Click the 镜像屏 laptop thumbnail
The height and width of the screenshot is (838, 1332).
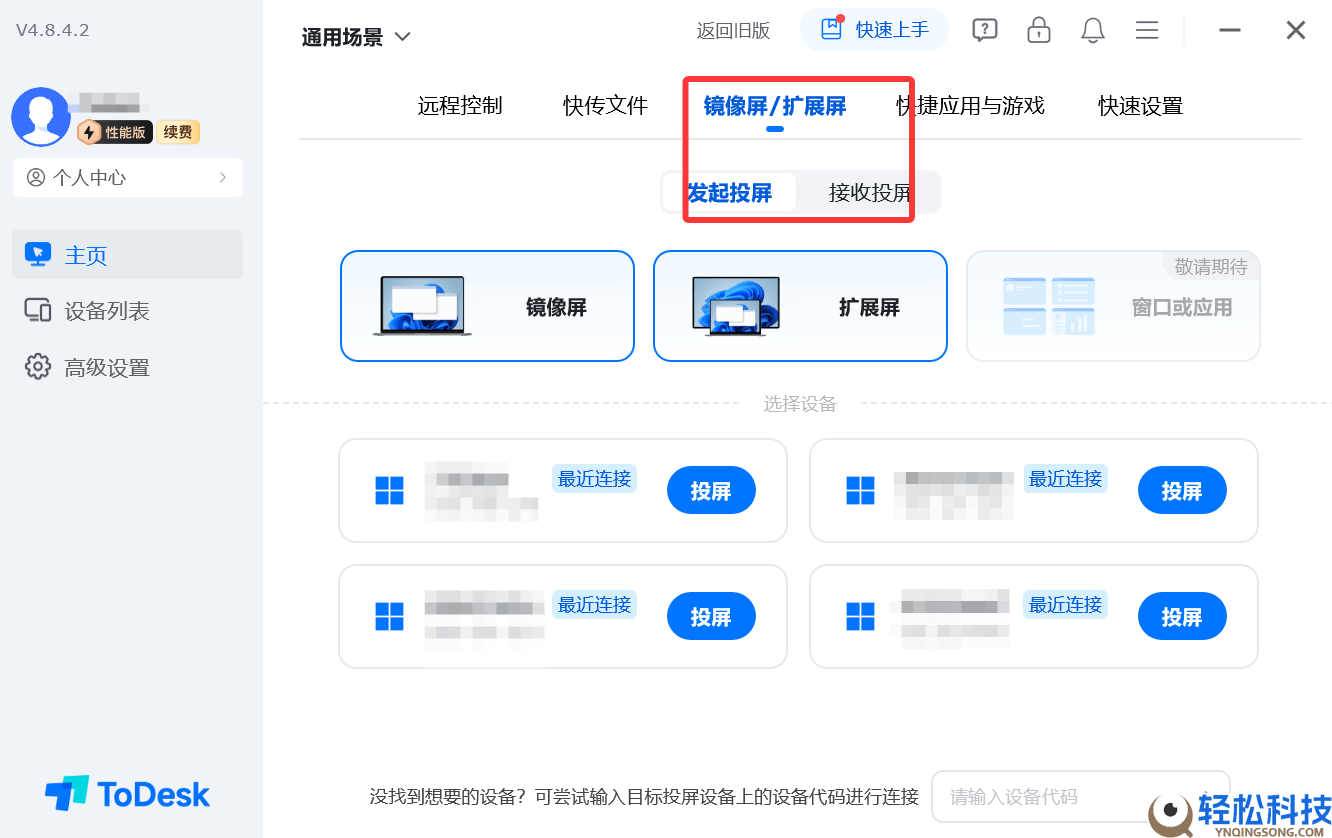coord(422,305)
